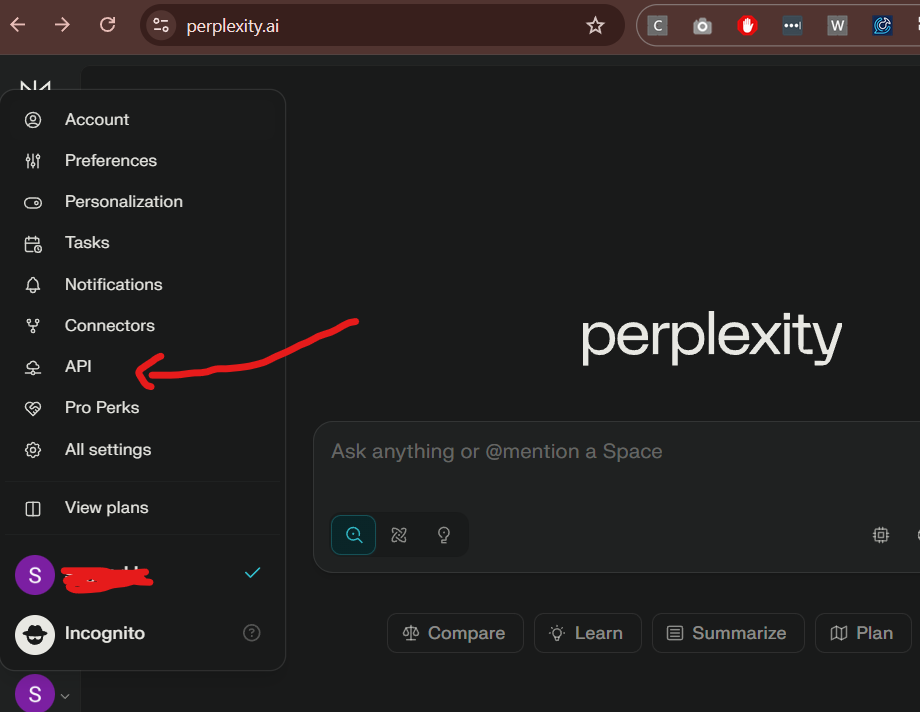
Task: Click the Preferences sliders icon
Action: (33, 161)
